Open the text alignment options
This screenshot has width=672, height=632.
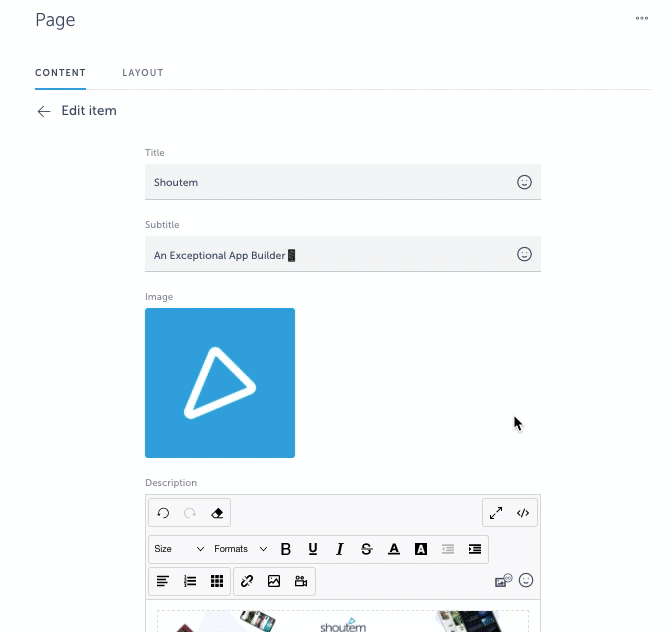pyautogui.click(x=162, y=581)
